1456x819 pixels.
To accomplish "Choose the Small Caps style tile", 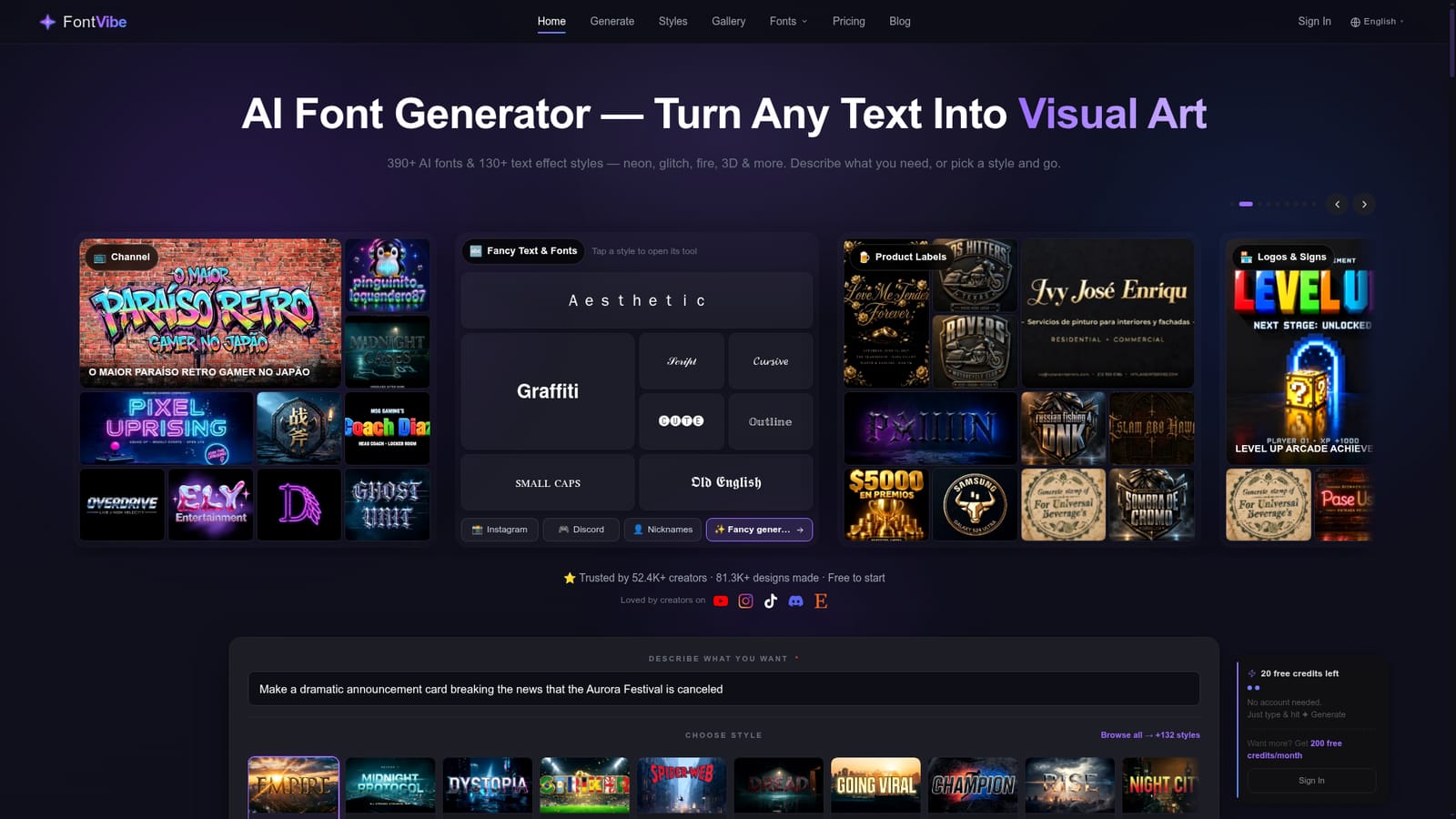I will point(548,482).
